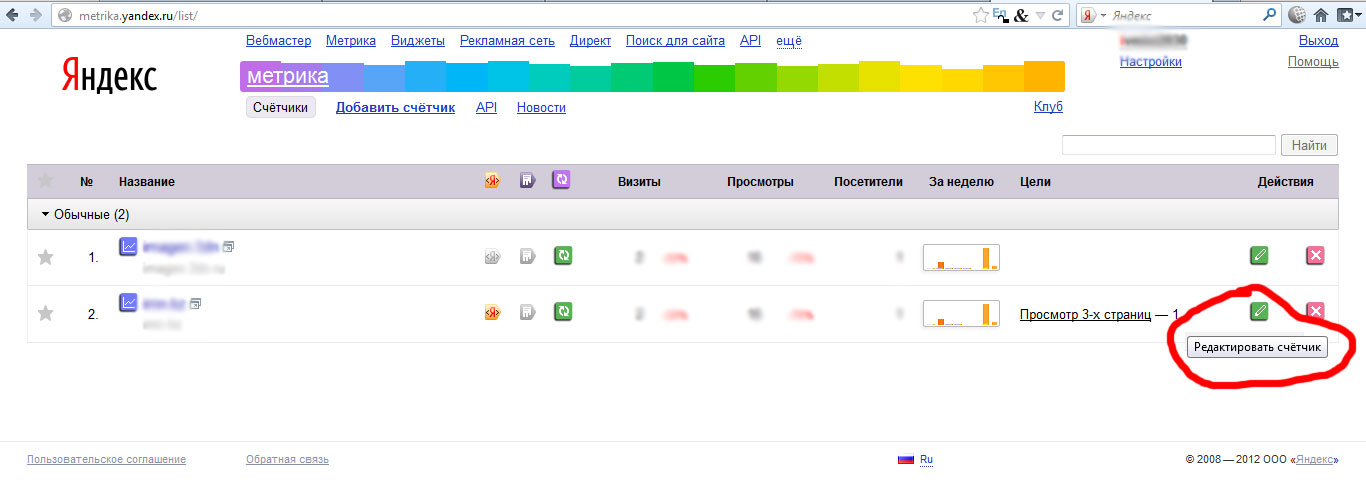1366x491 pixels.
Task: Open the address bar history dropdown arrow
Action: (x=1040, y=16)
